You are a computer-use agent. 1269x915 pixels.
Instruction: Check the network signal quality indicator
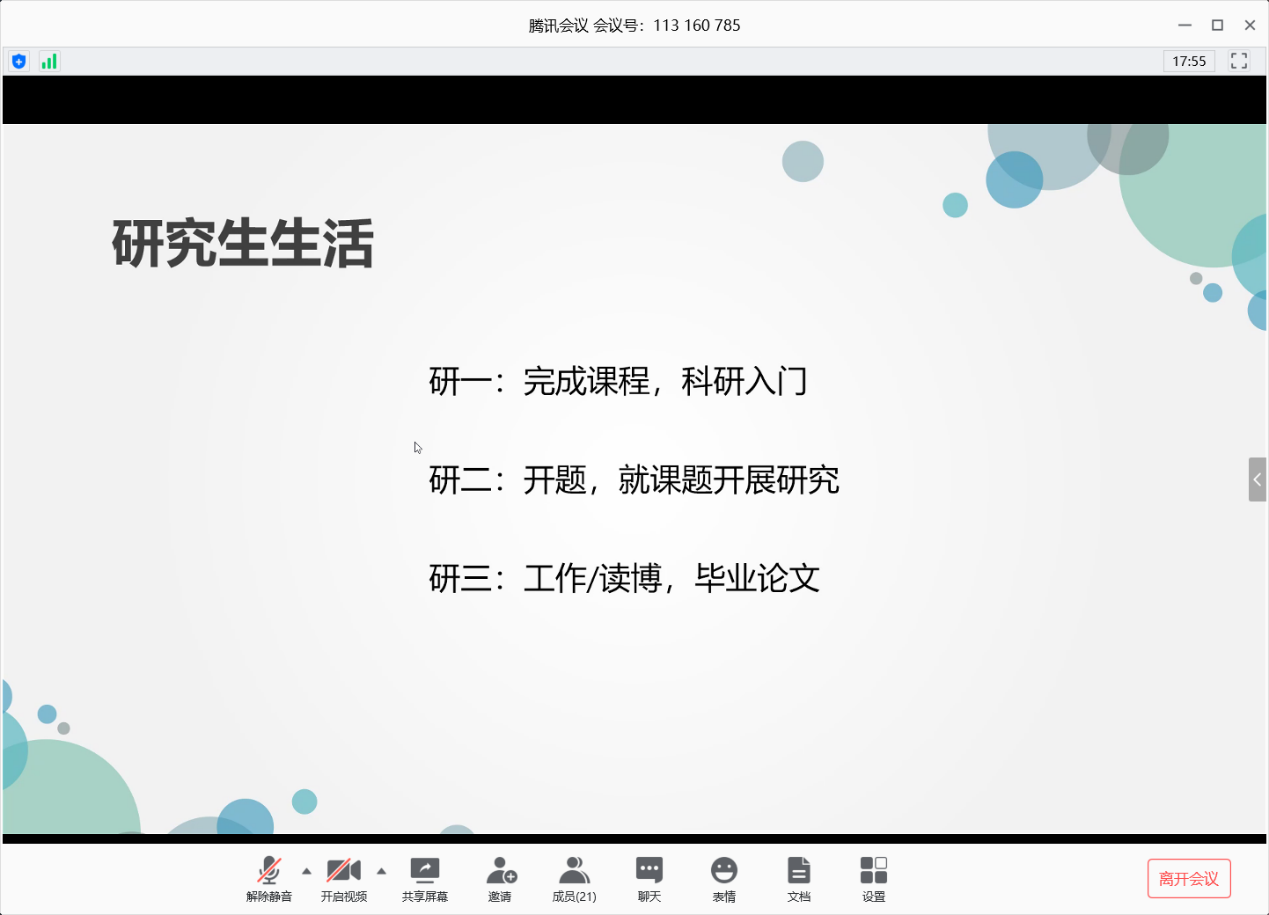48,61
